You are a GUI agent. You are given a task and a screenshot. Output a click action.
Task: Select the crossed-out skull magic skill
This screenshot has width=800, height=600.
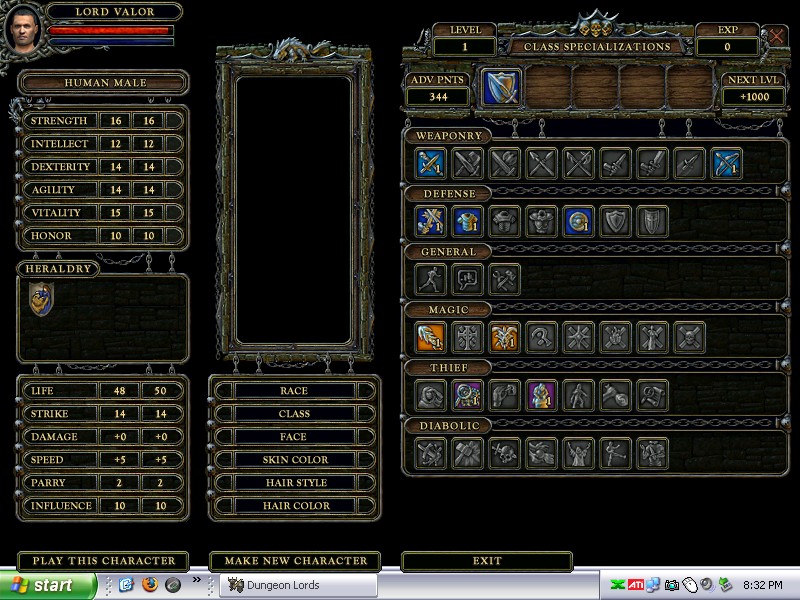coord(689,337)
